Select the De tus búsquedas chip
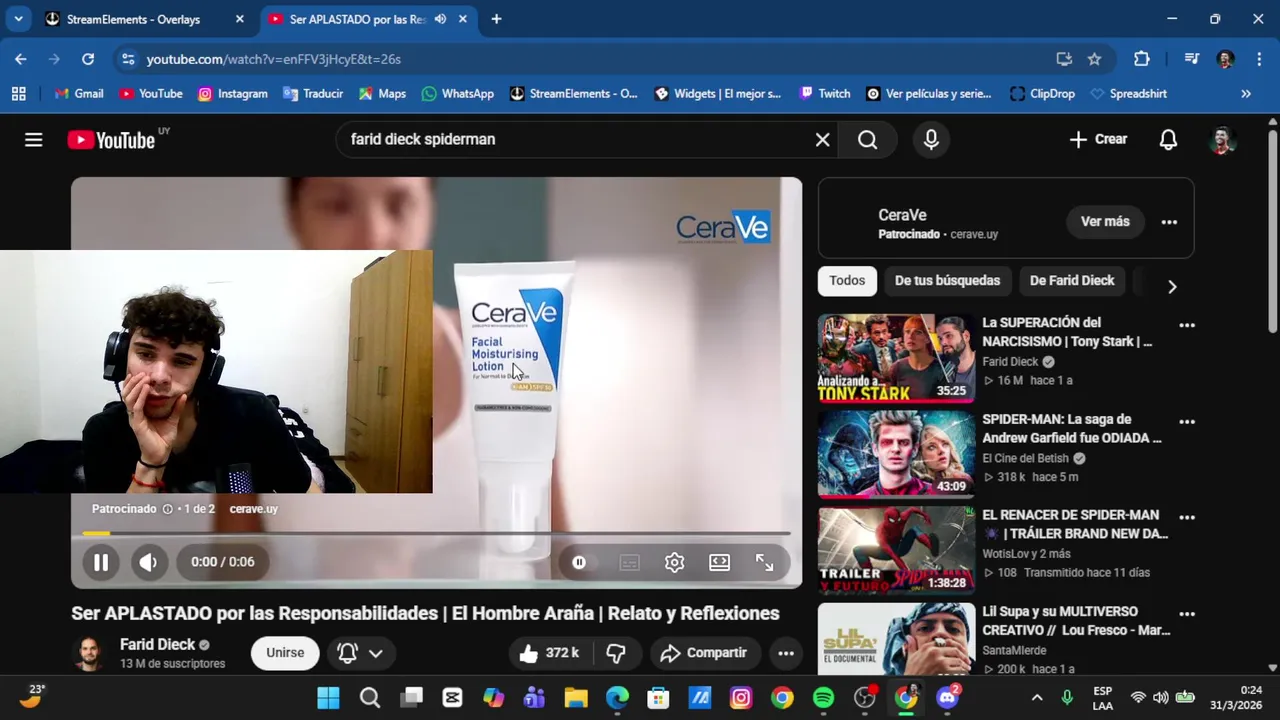Screen dimensions: 1280x720 947,281
